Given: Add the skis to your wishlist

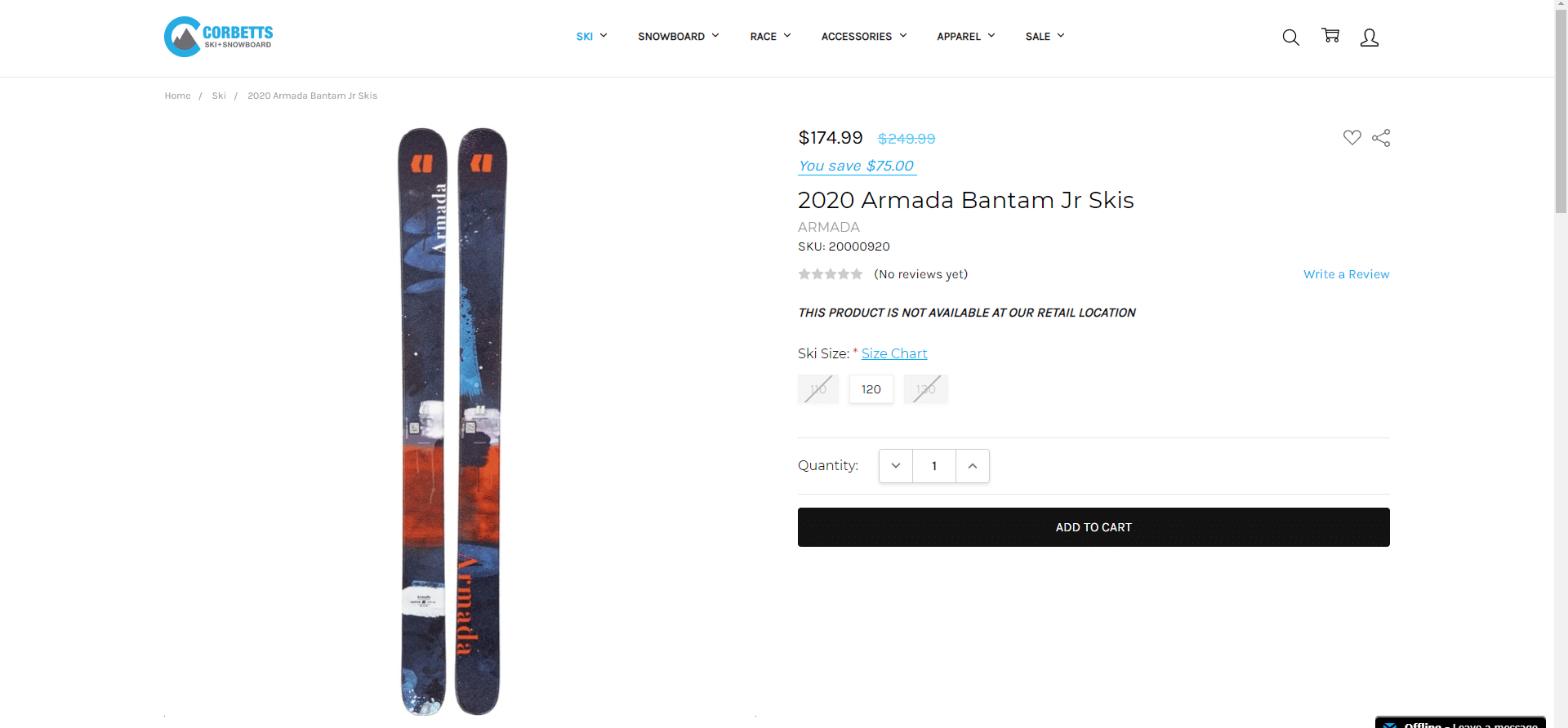Looking at the screenshot, I should click(1352, 137).
